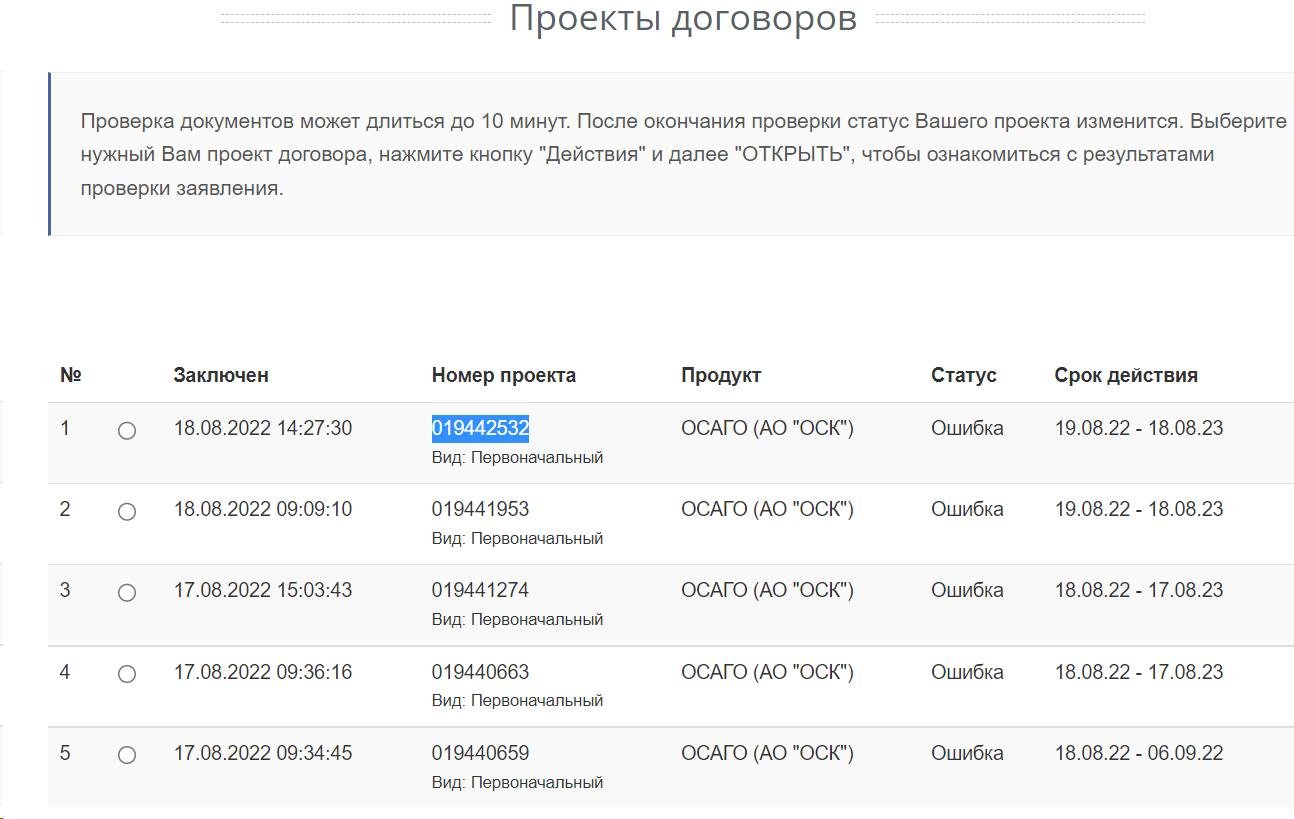Click project number 019441953
Image resolution: width=1294 pixels, height=819 pixels.
coord(480,509)
